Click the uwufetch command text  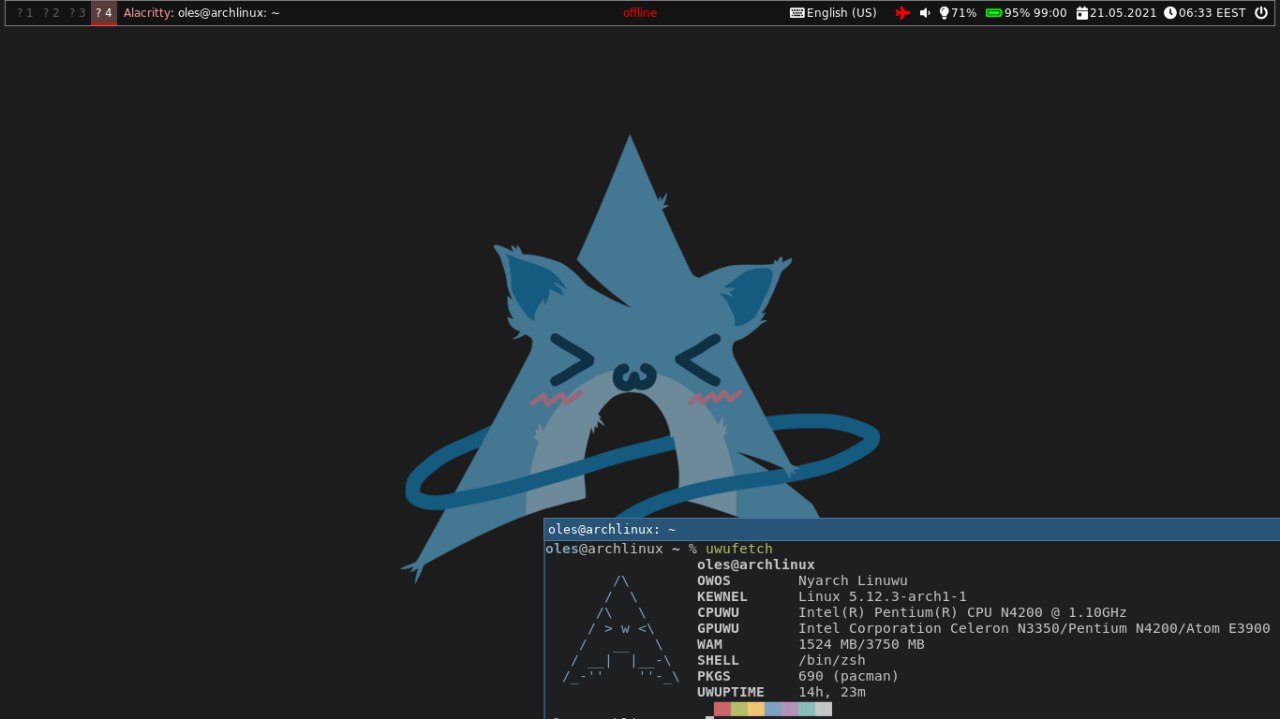coord(739,549)
